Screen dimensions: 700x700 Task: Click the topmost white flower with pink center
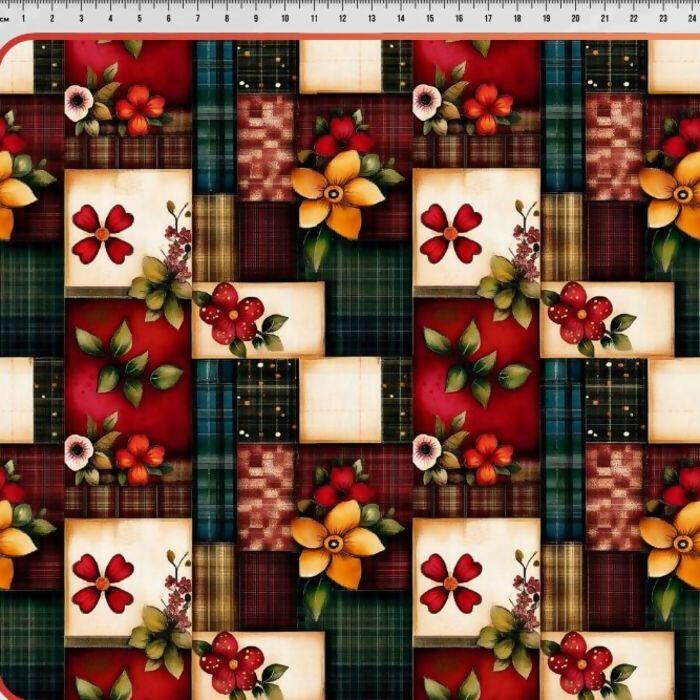click(x=79, y=101)
